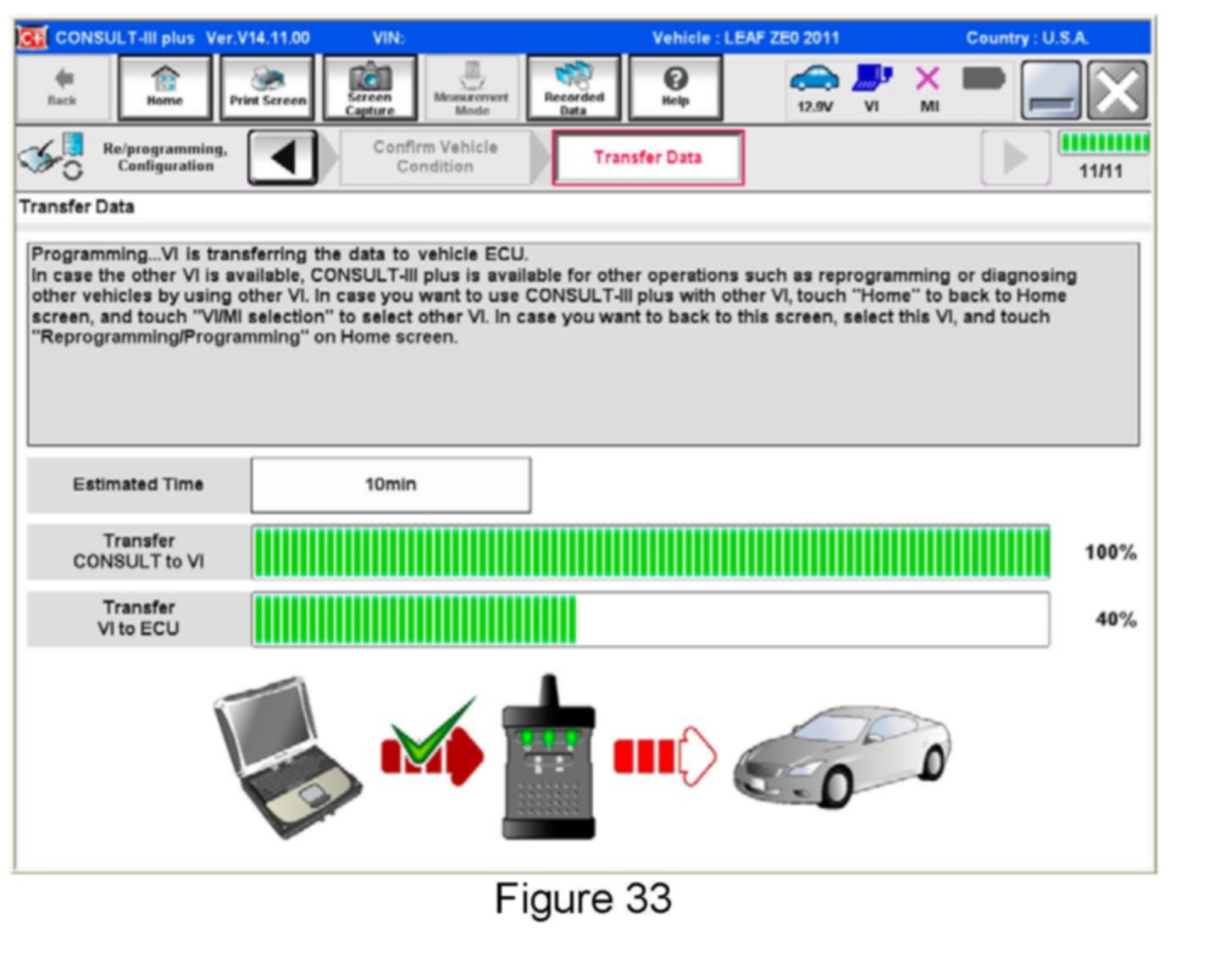Click the Estimated Time 10min field

pos(391,484)
